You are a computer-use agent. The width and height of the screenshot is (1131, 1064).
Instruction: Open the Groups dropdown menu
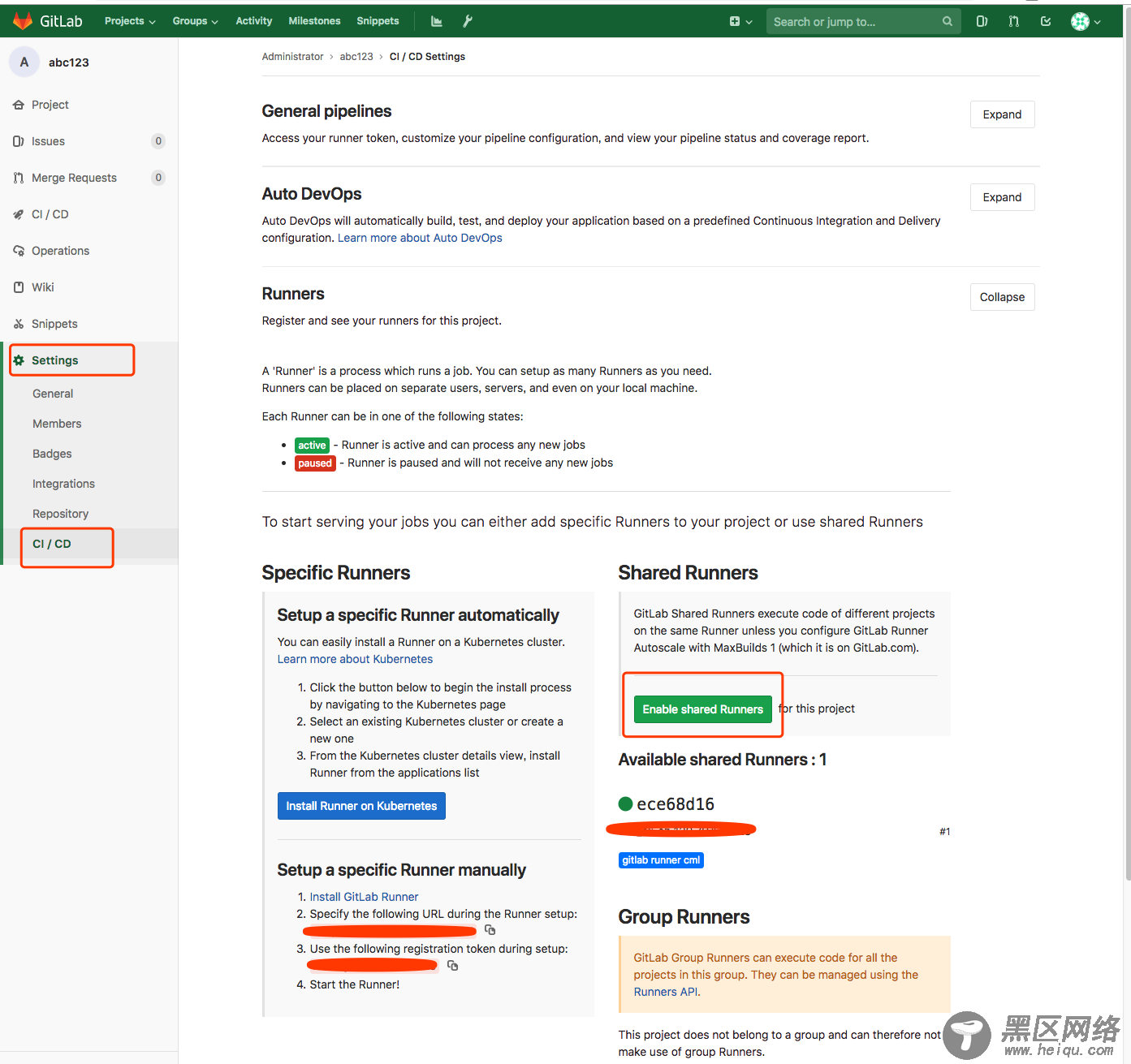(x=195, y=21)
